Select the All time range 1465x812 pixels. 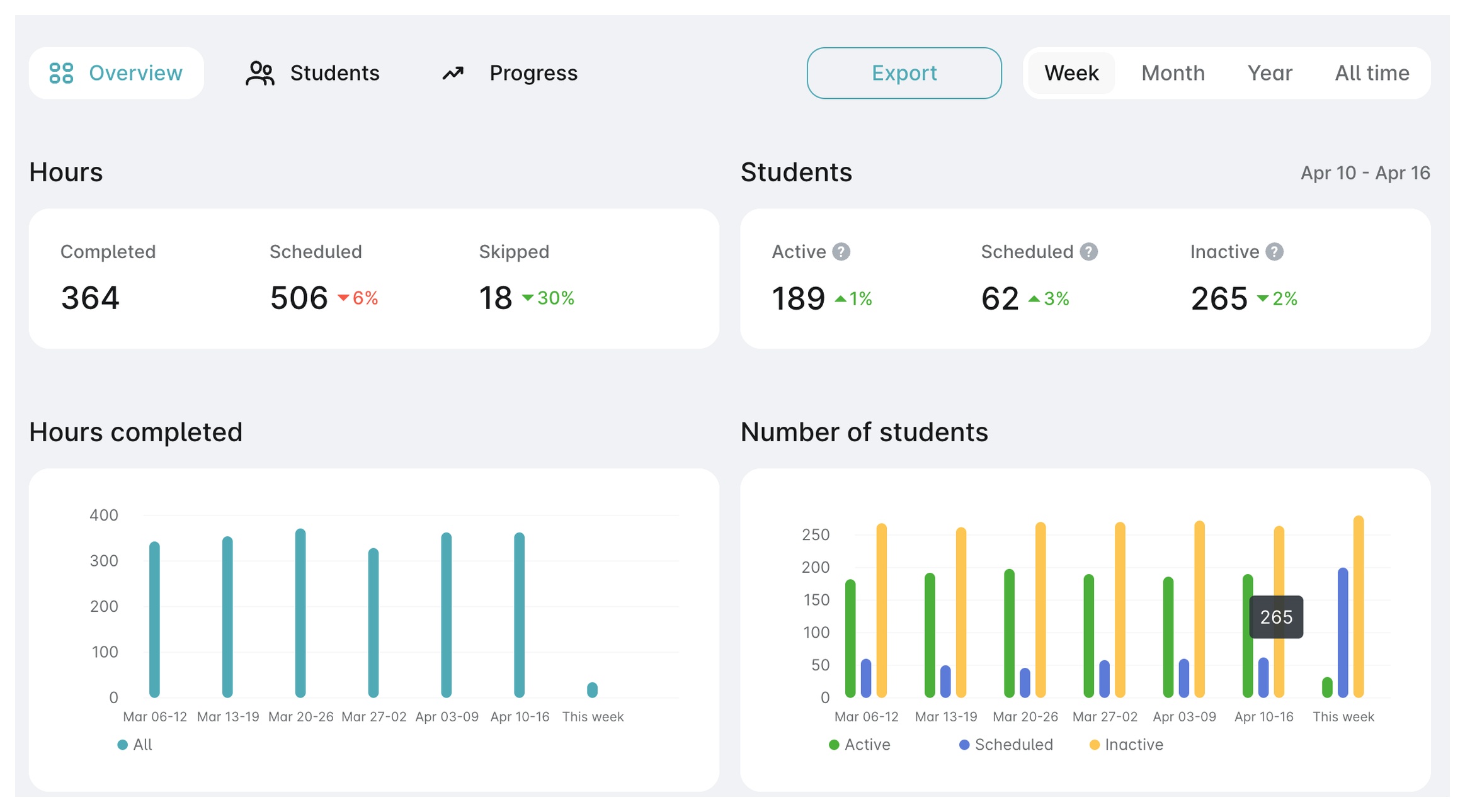[x=1372, y=73]
